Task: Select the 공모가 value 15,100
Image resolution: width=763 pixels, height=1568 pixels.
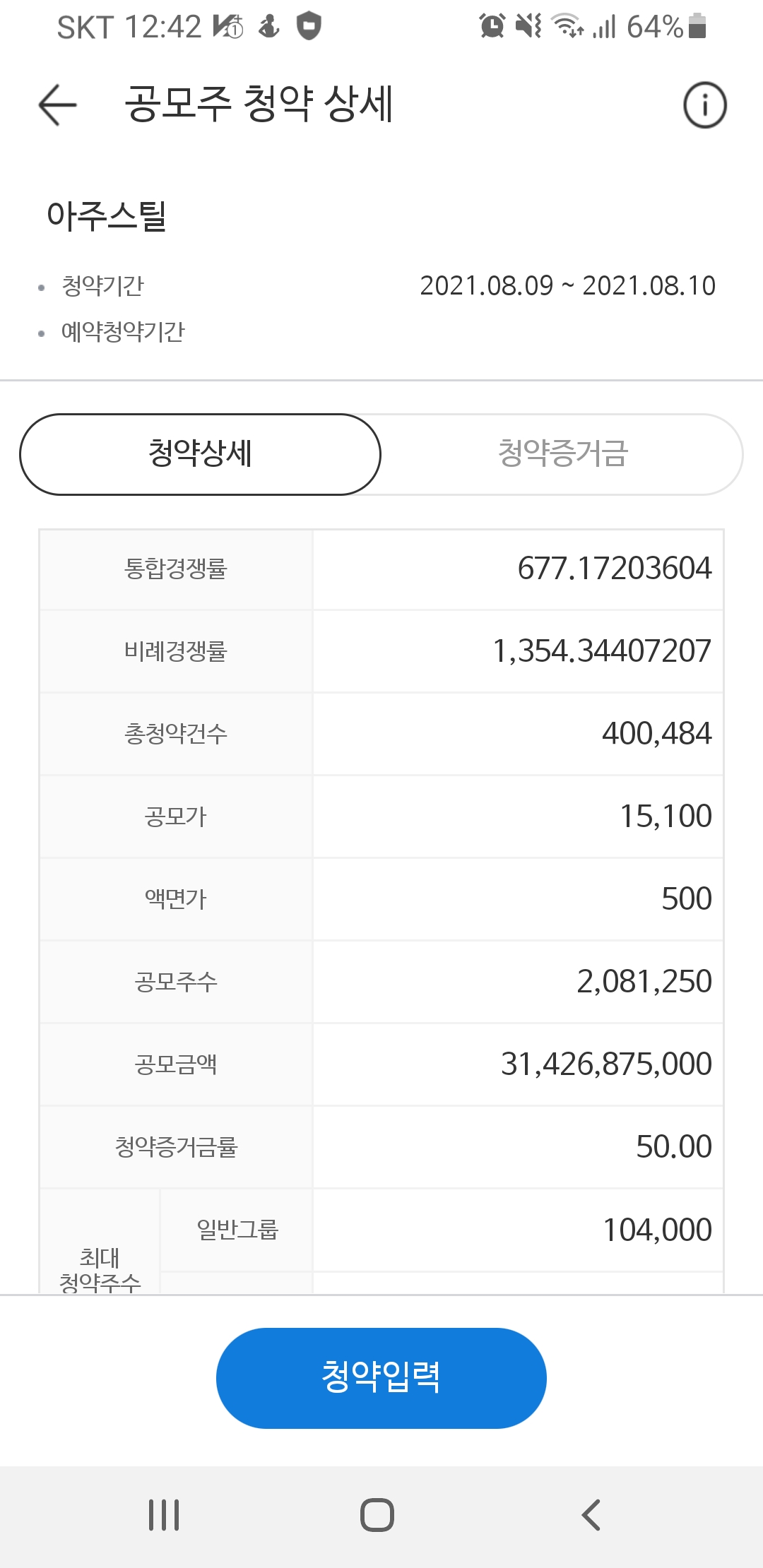Action: [x=666, y=816]
